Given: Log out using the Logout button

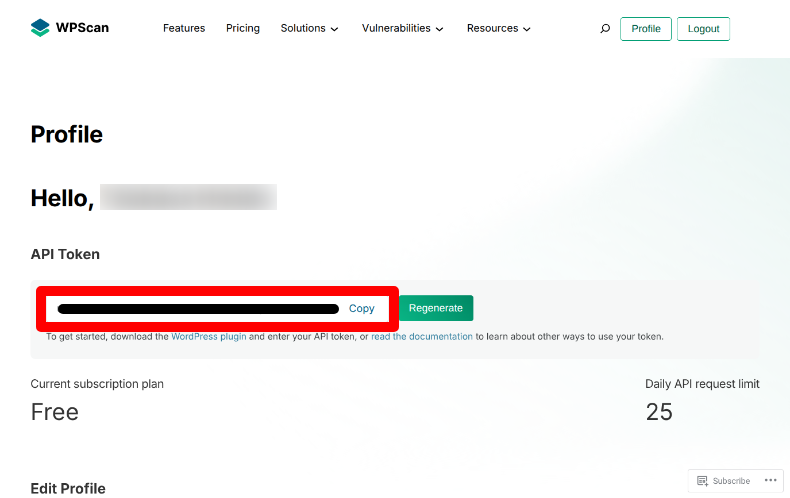Looking at the screenshot, I should (x=703, y=29).
